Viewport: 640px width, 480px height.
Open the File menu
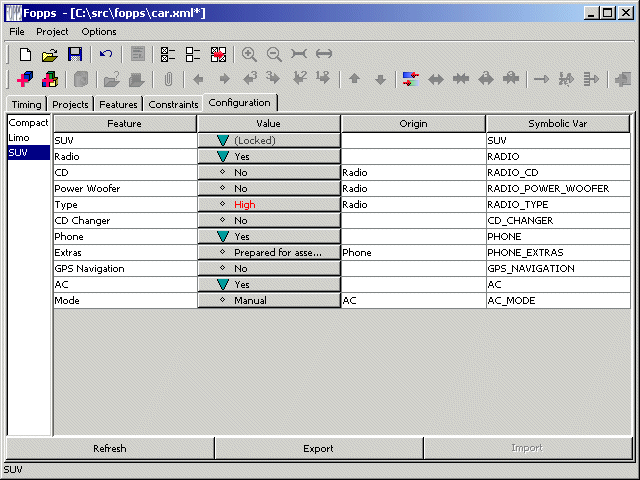click(17, 32)
